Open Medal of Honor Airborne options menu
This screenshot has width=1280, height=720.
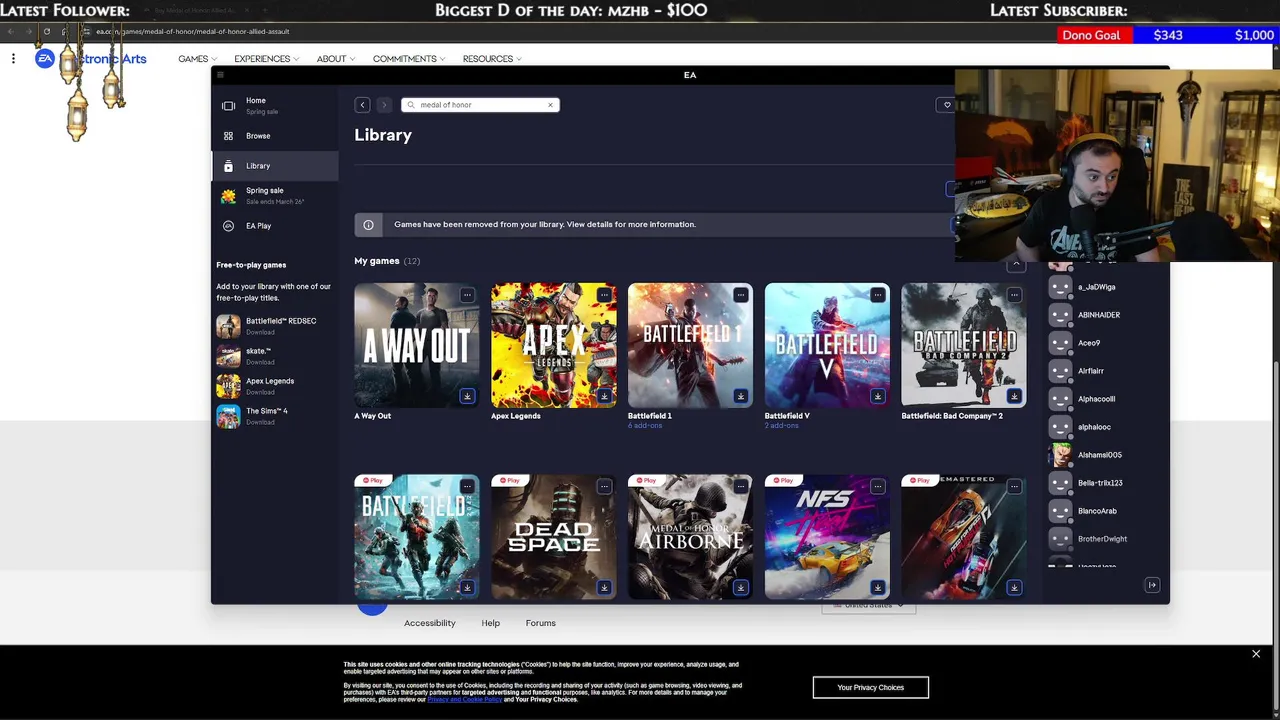tap(741, 486)
